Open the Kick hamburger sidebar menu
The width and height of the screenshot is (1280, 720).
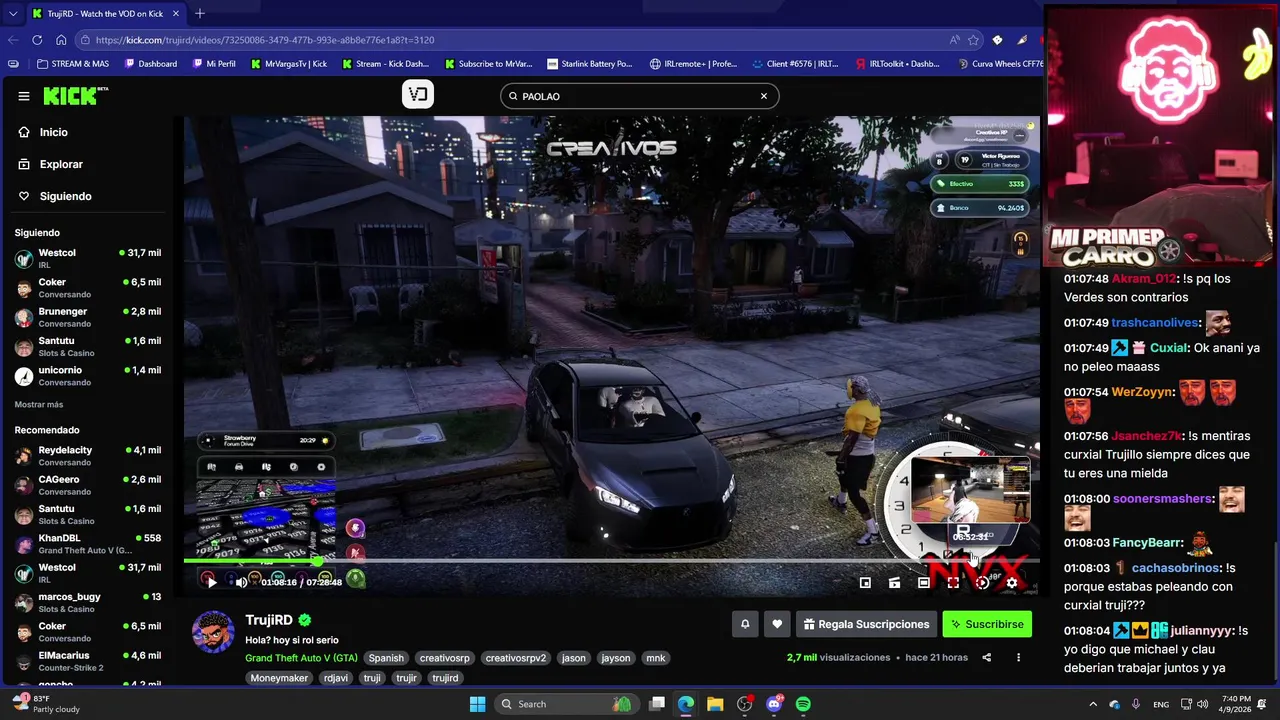click(x=24, y=96)
